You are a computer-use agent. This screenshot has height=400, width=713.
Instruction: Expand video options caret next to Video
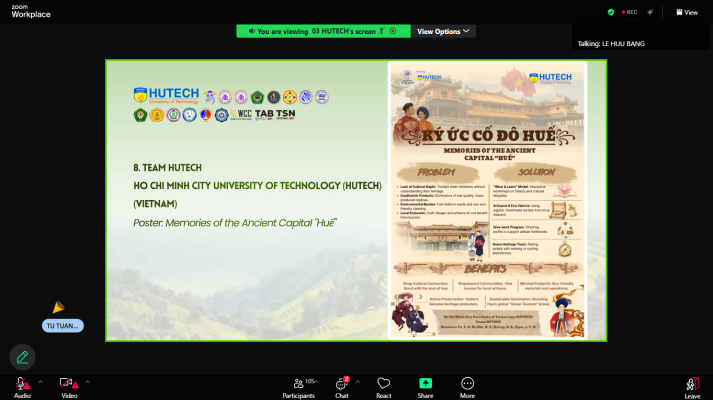[88, 382]
